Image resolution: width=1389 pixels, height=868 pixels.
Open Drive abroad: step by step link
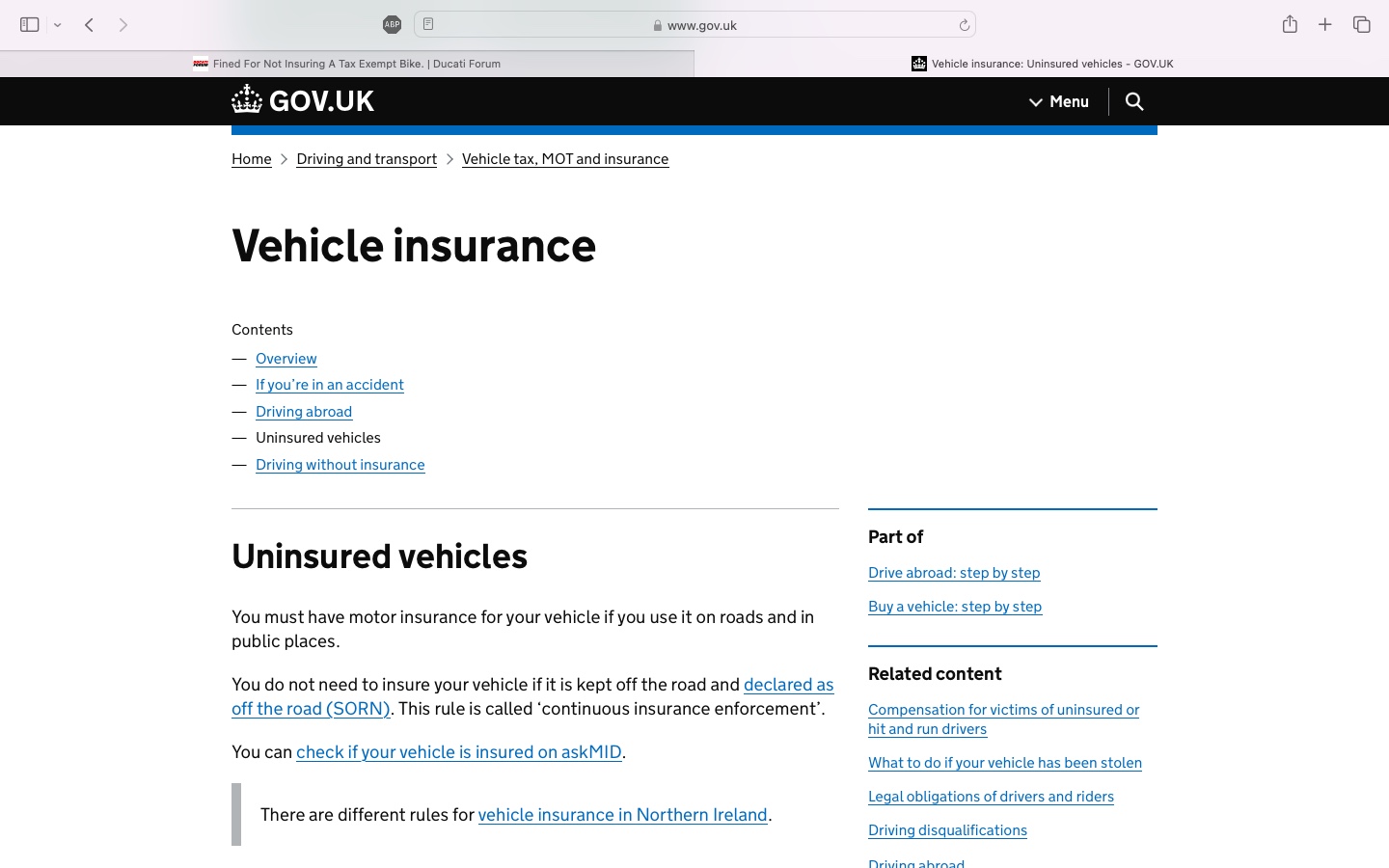click(954, 573)
